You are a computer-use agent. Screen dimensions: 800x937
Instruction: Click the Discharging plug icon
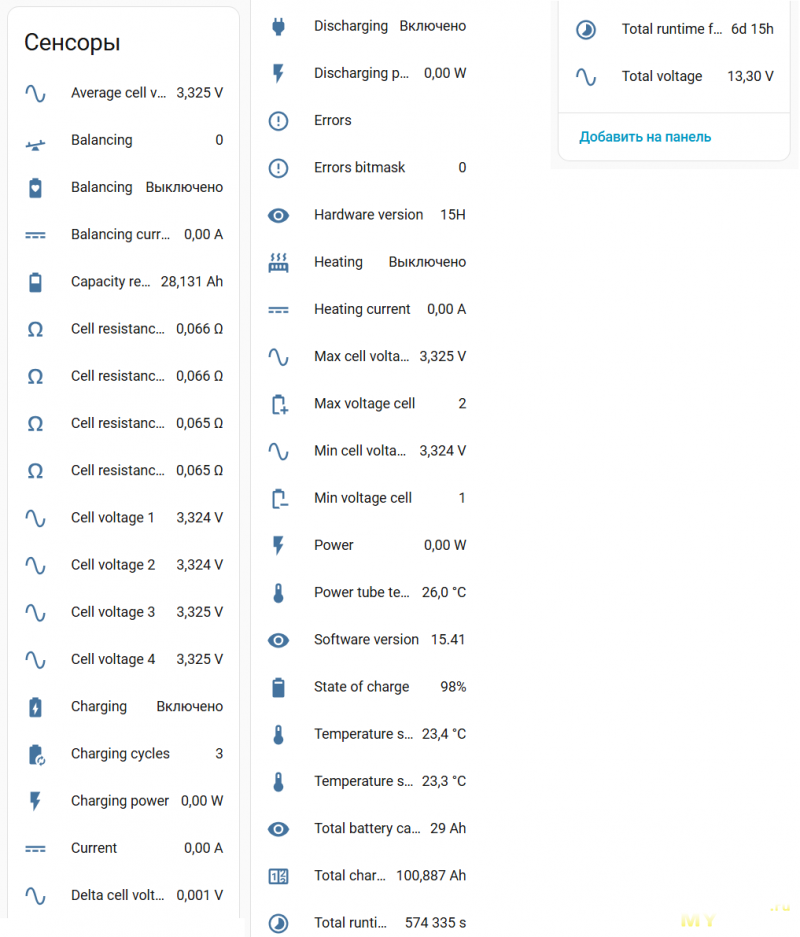click(x=278, y=26)
